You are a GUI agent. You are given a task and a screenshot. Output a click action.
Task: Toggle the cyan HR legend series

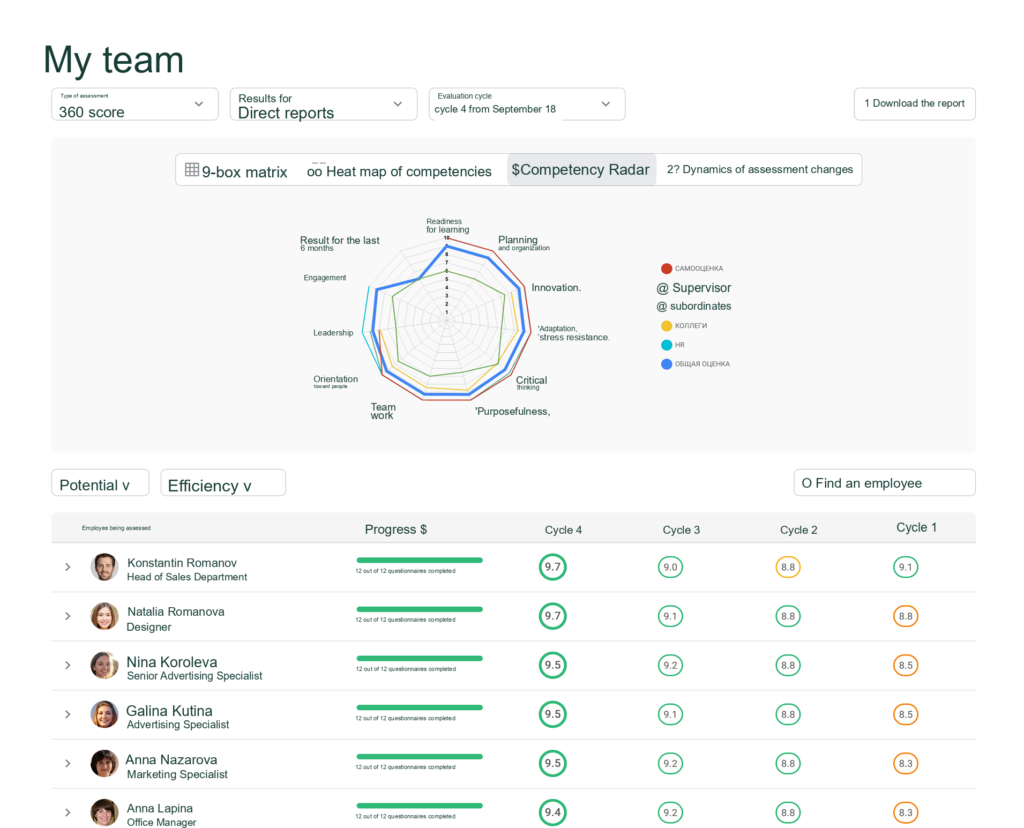673,345
